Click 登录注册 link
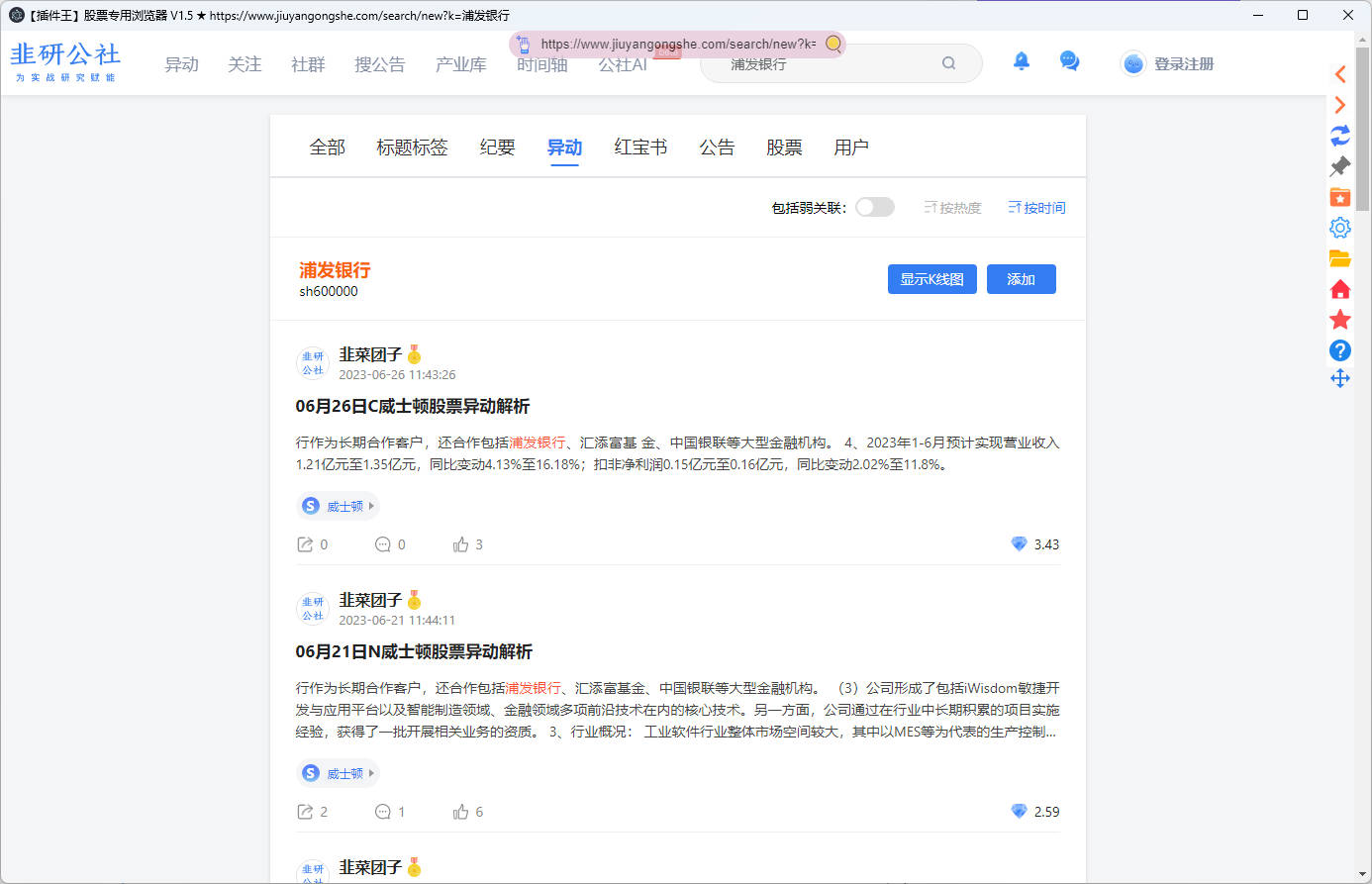This screenshot has height=884, width=1372. click(x=1184, y=64)
